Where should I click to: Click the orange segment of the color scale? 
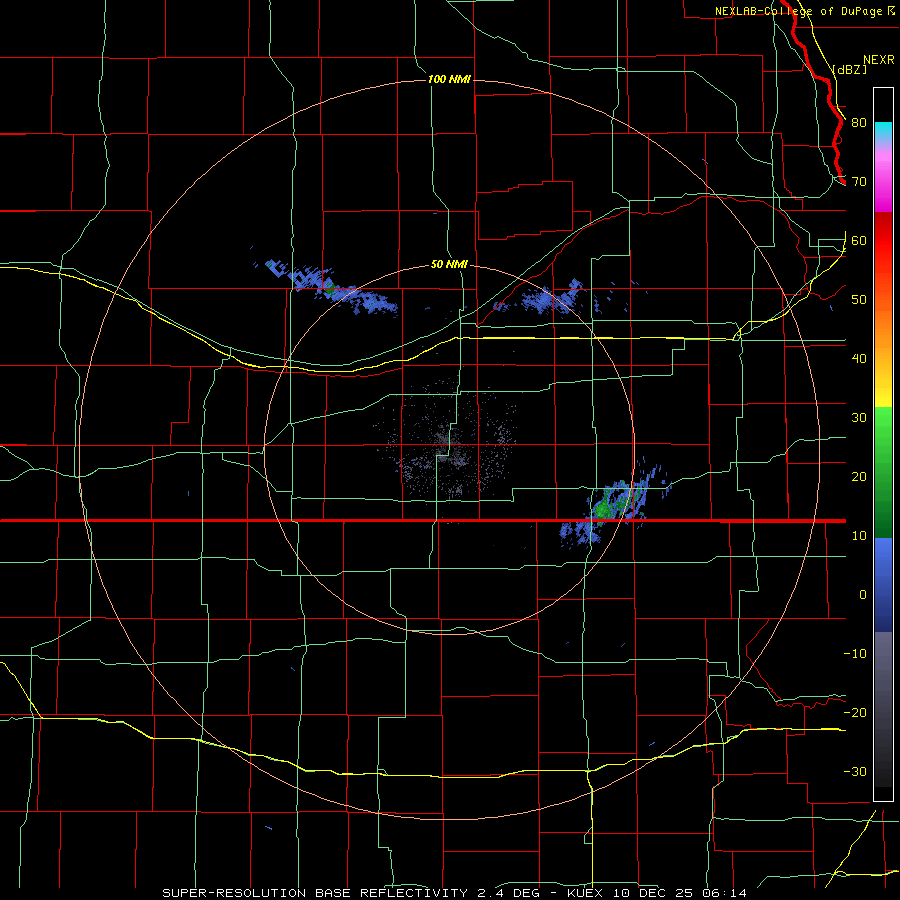(883, 327)
